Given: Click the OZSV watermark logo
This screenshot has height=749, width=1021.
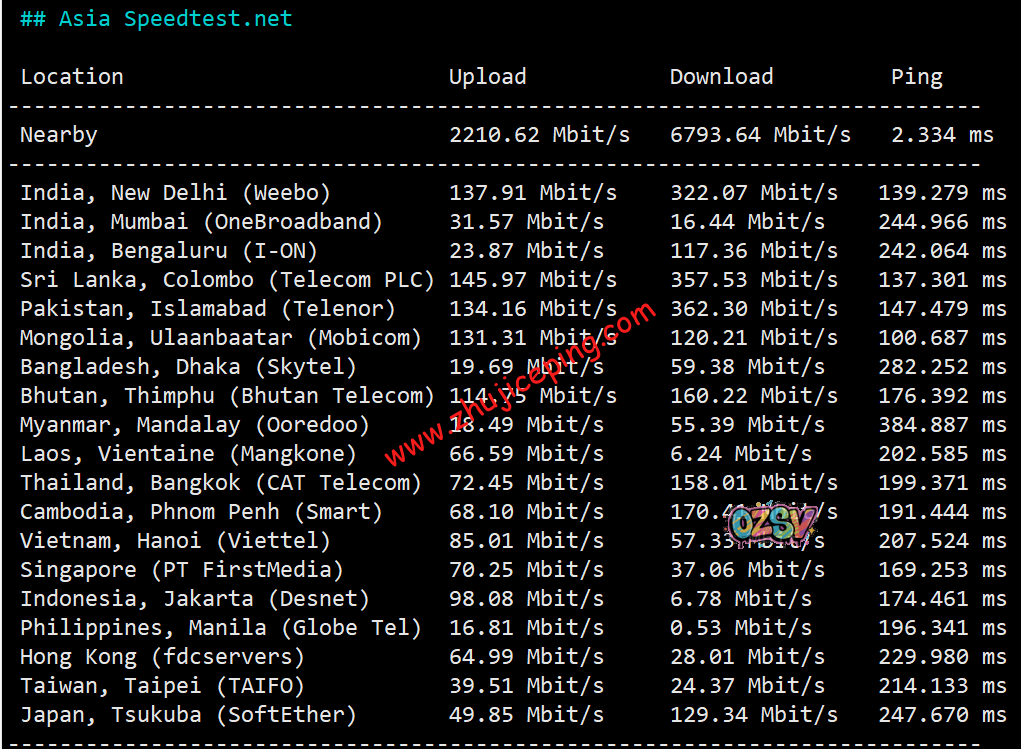Looking at the screenshot, I should click(773, 523).
